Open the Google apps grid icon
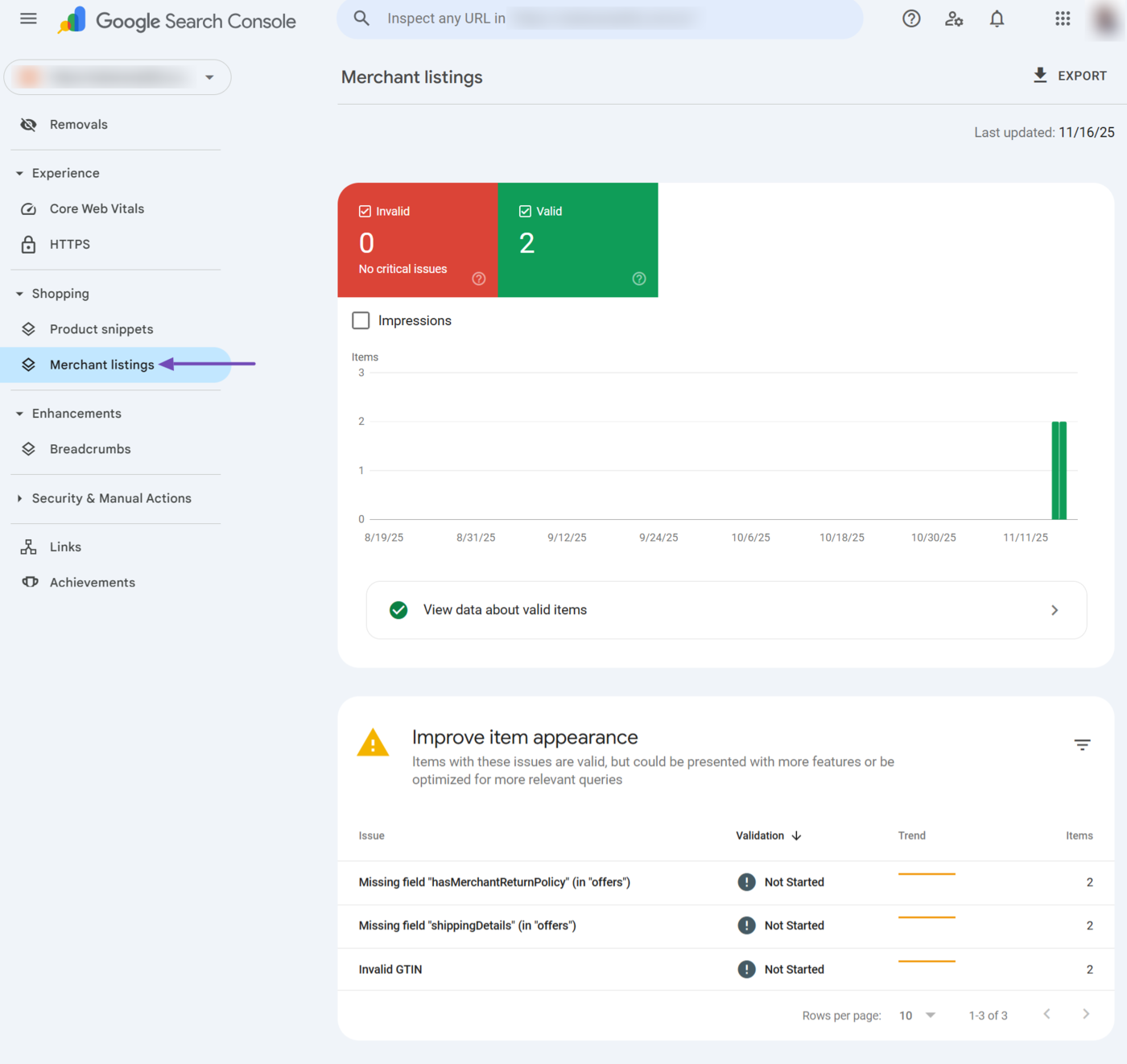 click(1063, 19)
